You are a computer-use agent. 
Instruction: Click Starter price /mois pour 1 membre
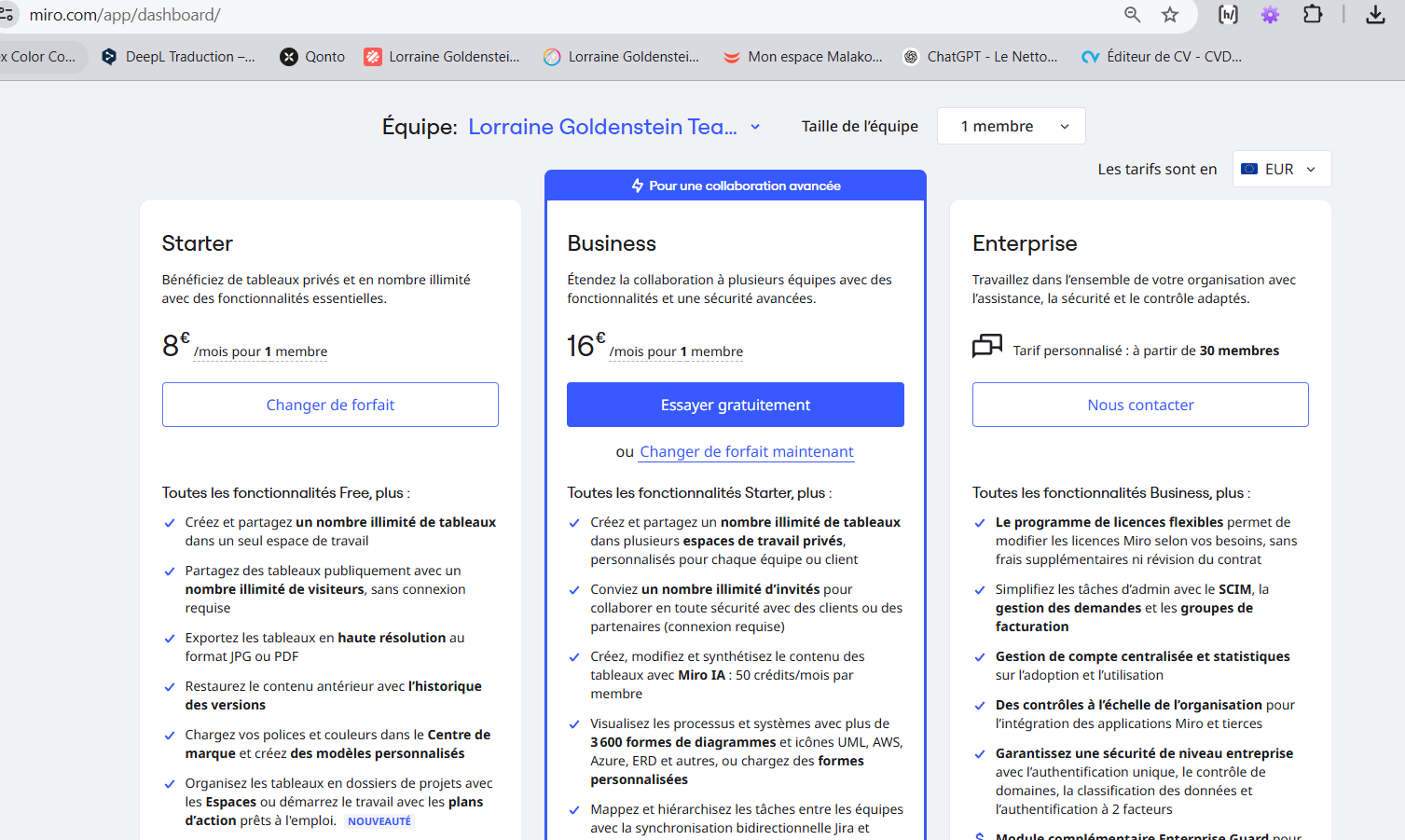point(260,351)
